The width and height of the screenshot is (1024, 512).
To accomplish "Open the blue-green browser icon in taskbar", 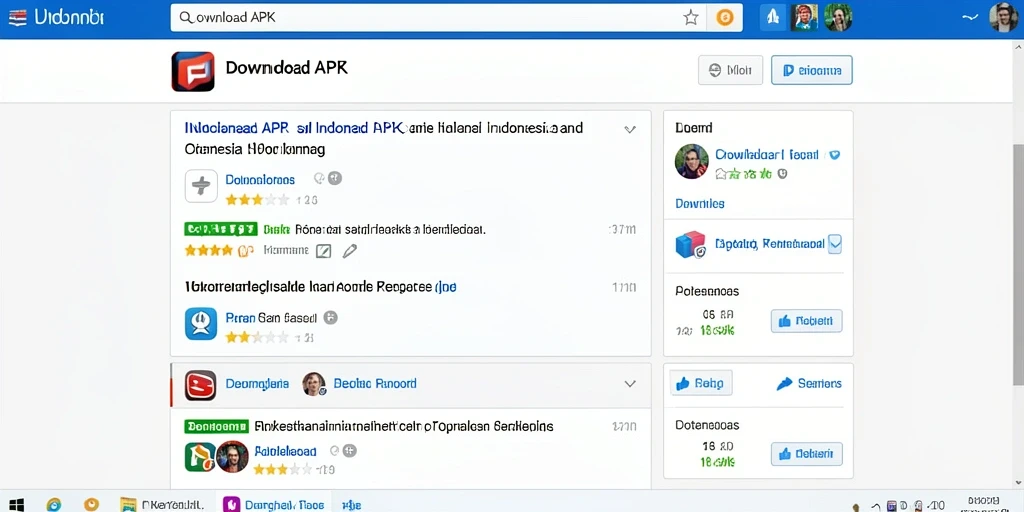I will pos(54,504).
